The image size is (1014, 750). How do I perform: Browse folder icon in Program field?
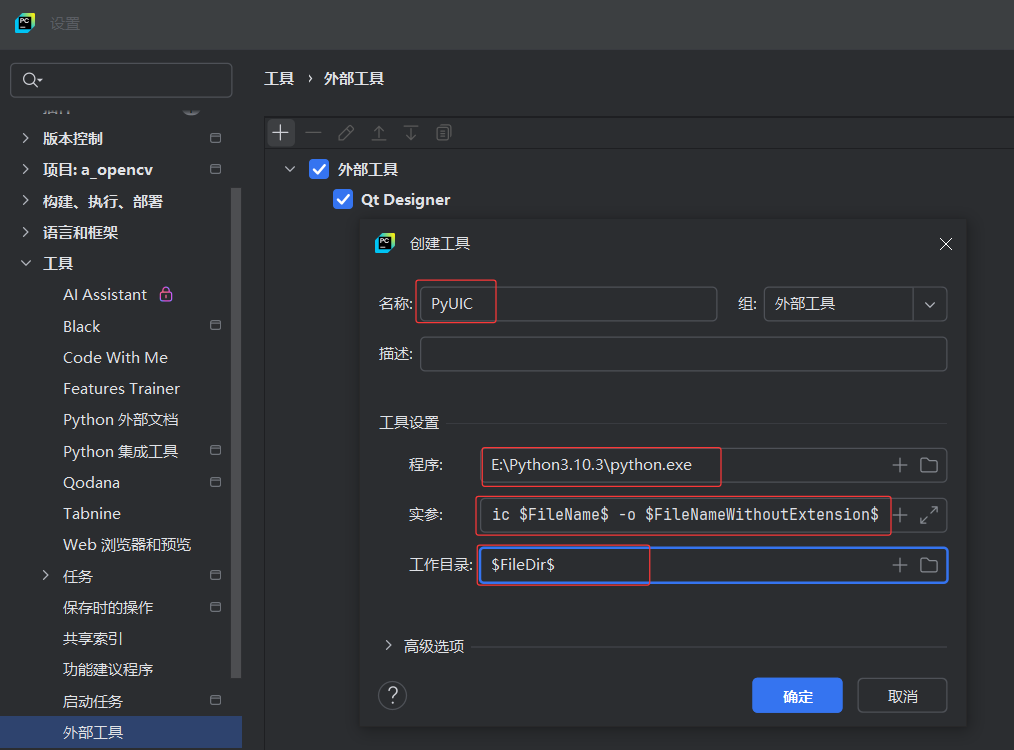click(929, 466)
